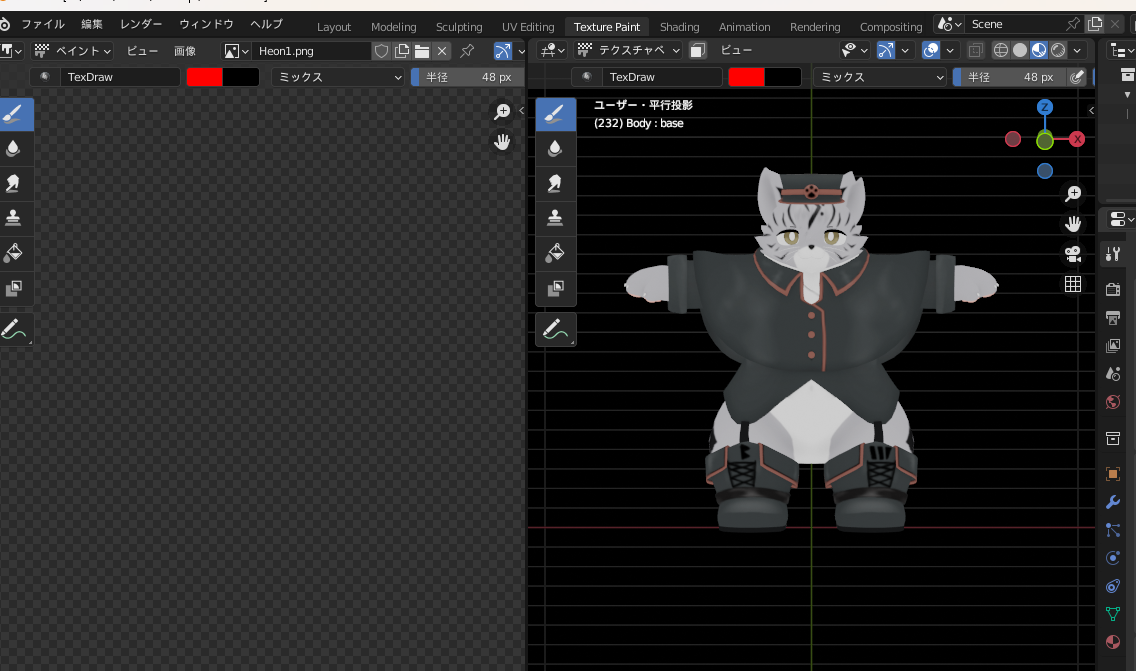The width and height of the screenshot is (1136, 671).
Task: Select the Annotate tool in the 3D viewport
Action: tap(556, 330)
